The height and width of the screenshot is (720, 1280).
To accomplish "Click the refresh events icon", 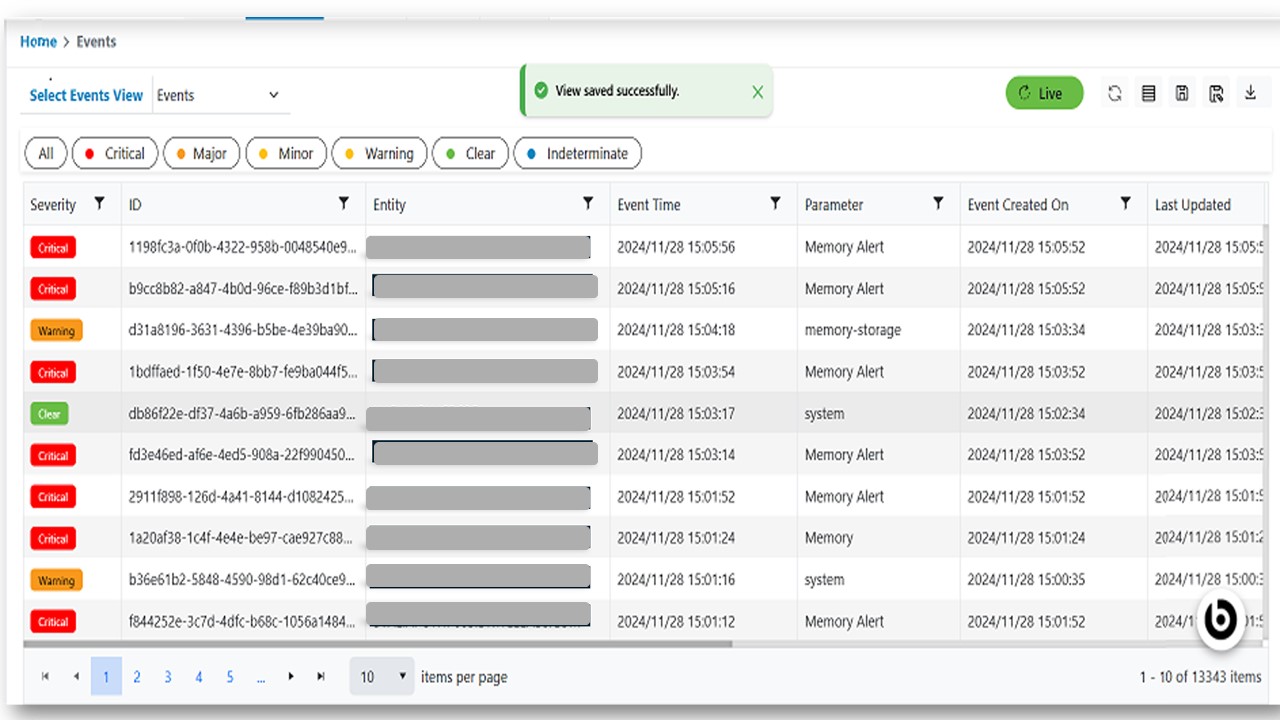I will pyautogui.click(x=1115, y=94).
